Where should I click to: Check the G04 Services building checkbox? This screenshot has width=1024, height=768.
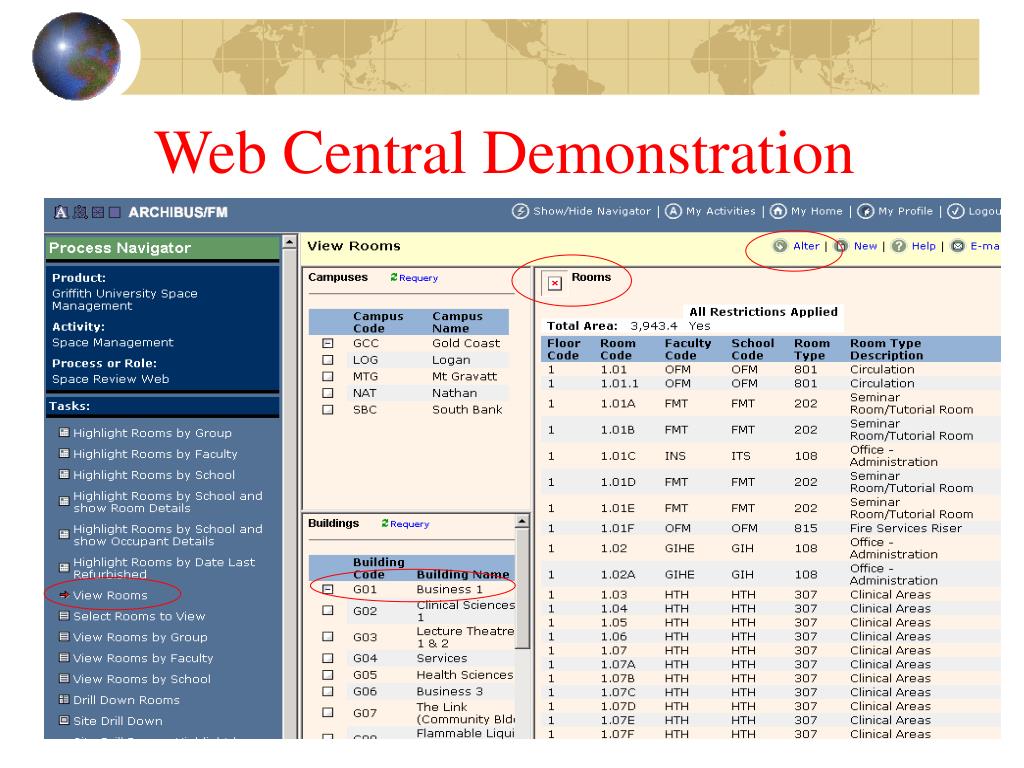click(328, 658)
